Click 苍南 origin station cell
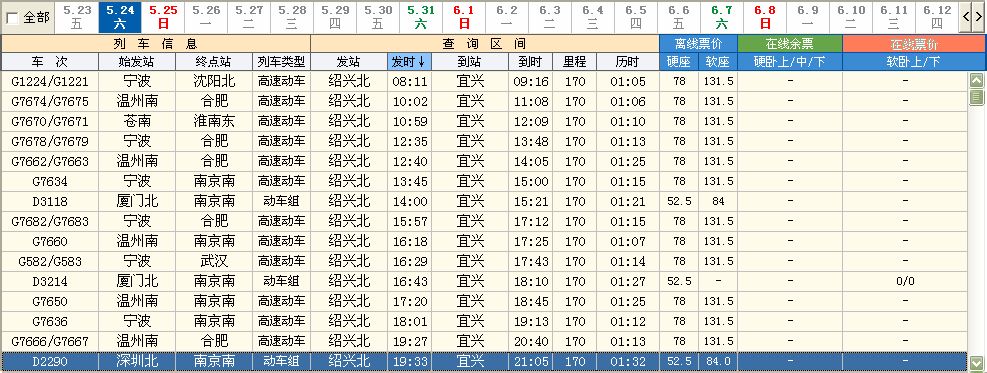987x373 pixels. pyautogui.click(x=137, y=121)
